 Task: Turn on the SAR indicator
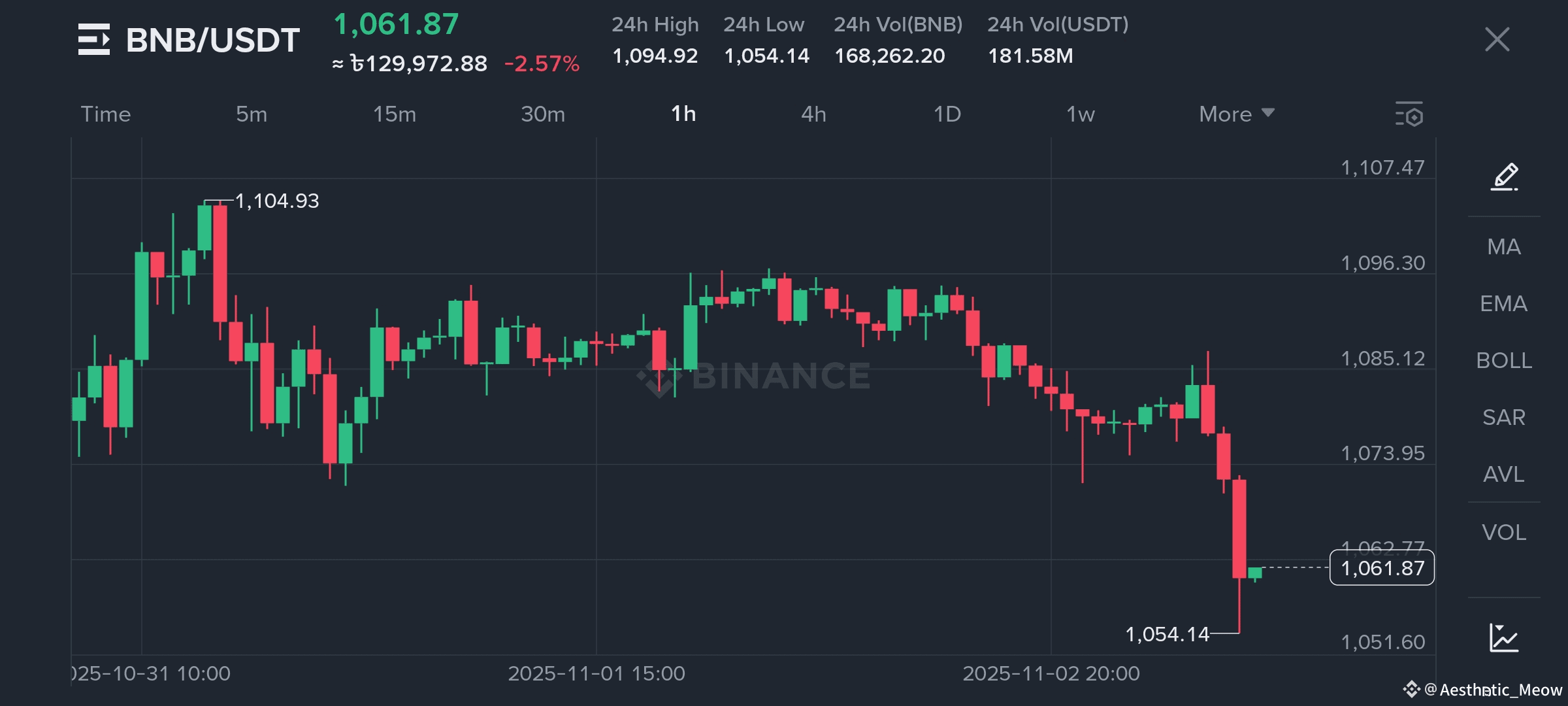(x=1504, y=418)
